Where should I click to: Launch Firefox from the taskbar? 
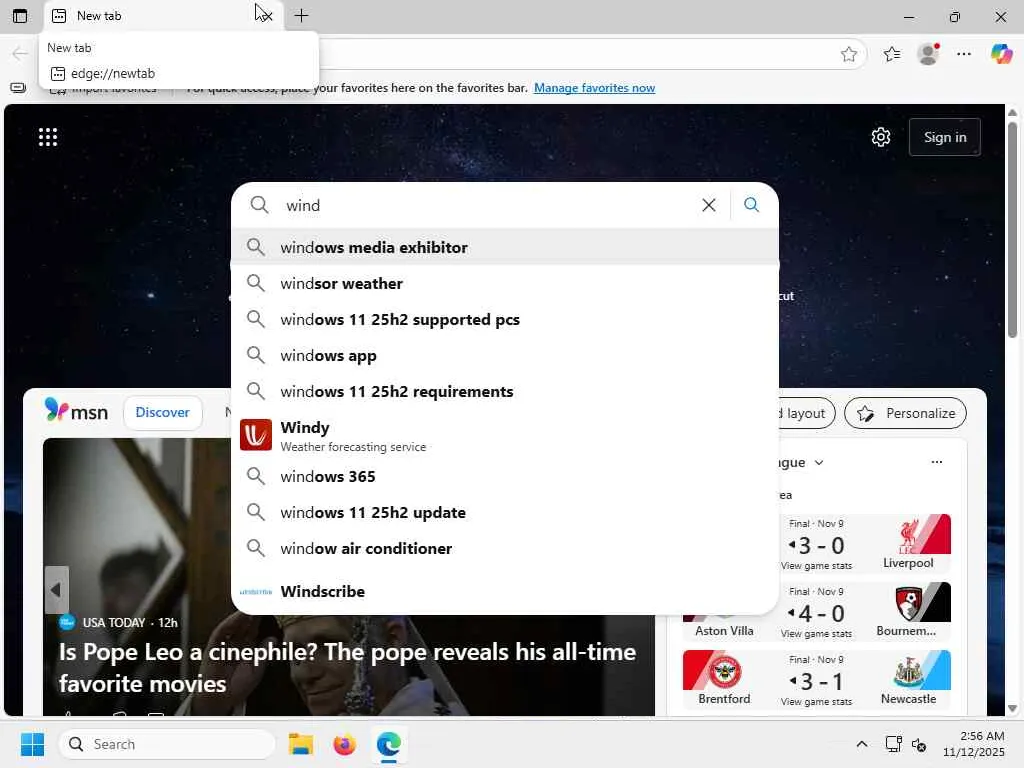(x=344, y=744)
